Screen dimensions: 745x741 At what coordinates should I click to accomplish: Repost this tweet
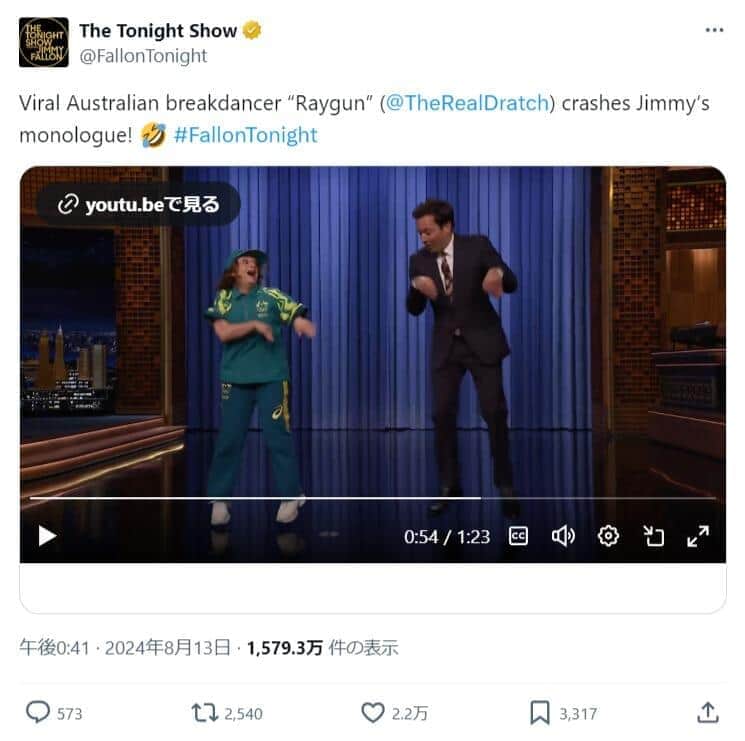point(204,713)
